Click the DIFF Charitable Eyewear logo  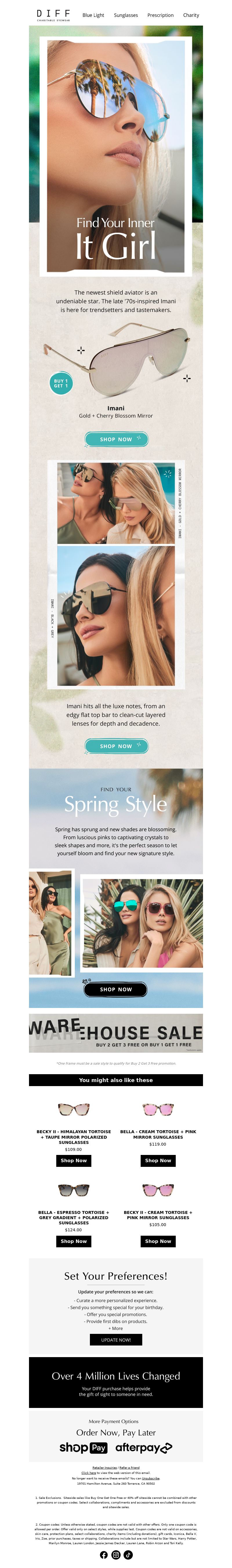(x=53, y=15)
